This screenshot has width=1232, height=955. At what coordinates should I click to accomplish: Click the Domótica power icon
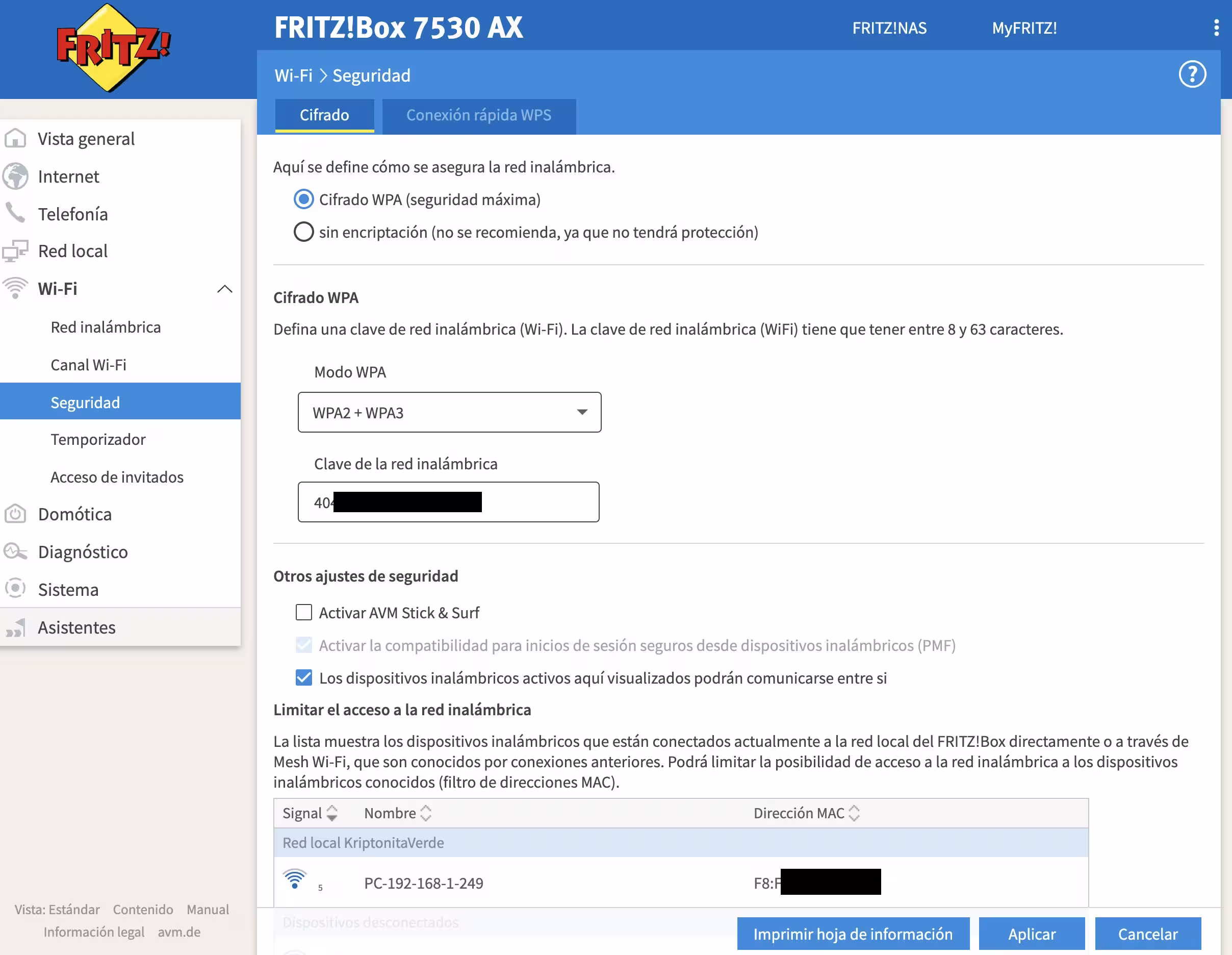pos(15,514)
